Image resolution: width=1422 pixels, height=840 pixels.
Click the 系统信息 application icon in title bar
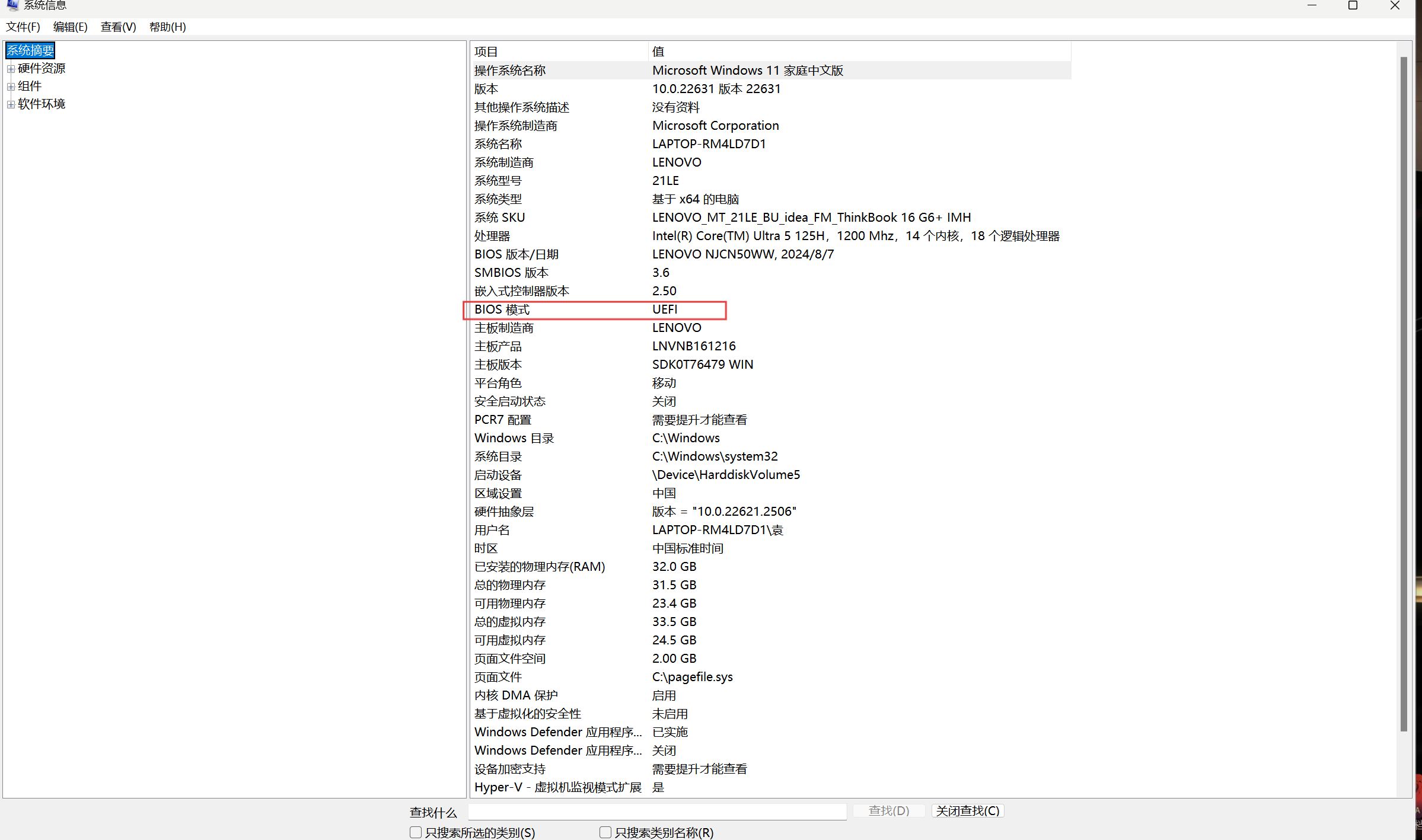[12, 6]
